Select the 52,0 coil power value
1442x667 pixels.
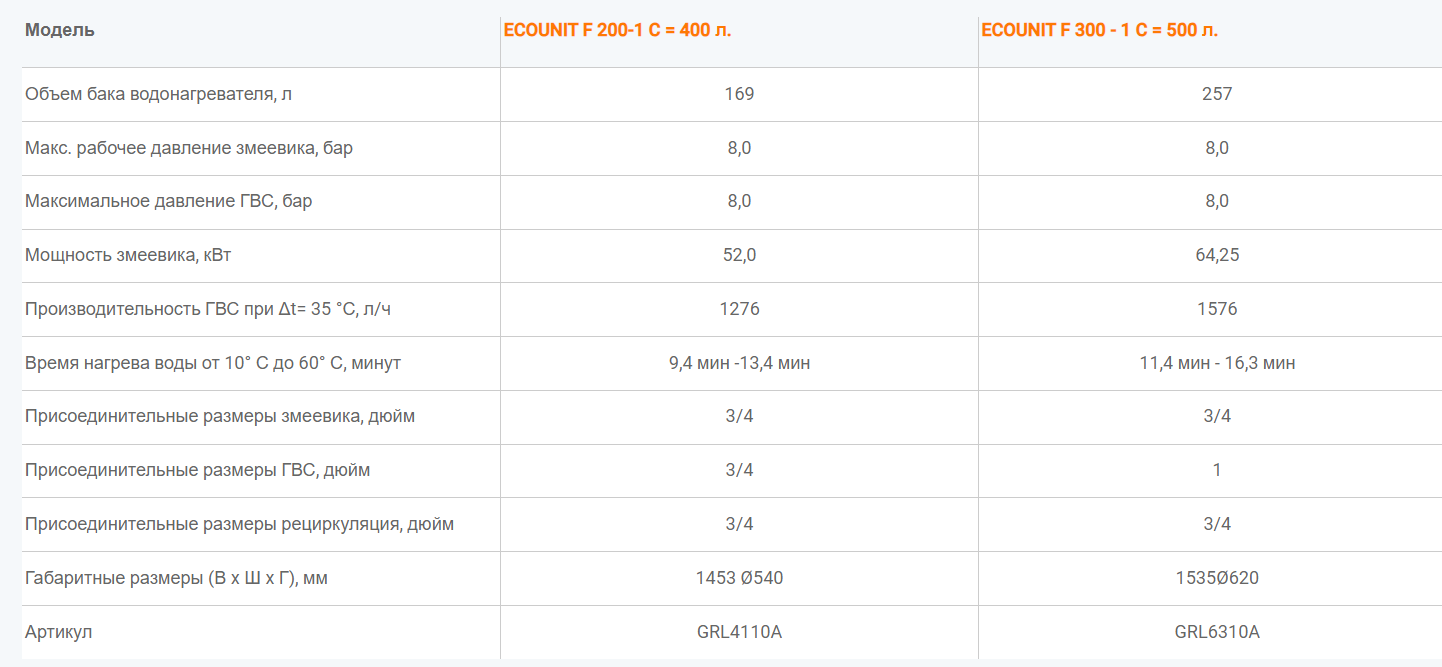739,255
